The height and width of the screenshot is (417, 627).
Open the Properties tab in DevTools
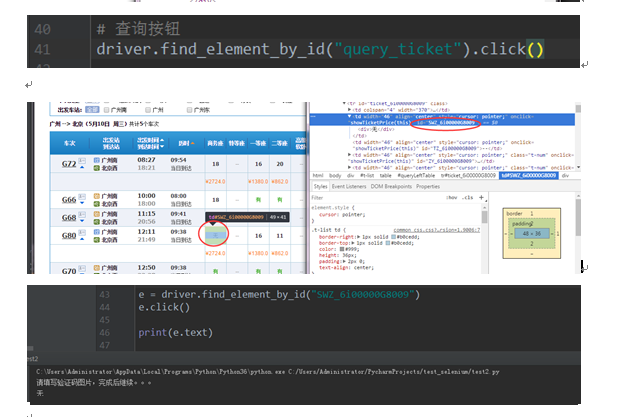[x=428, y=187]
